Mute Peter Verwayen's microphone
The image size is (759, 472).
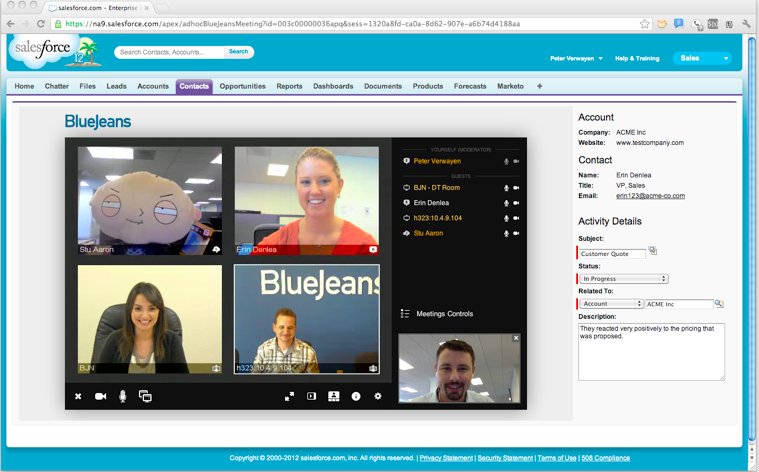(506, 161)
